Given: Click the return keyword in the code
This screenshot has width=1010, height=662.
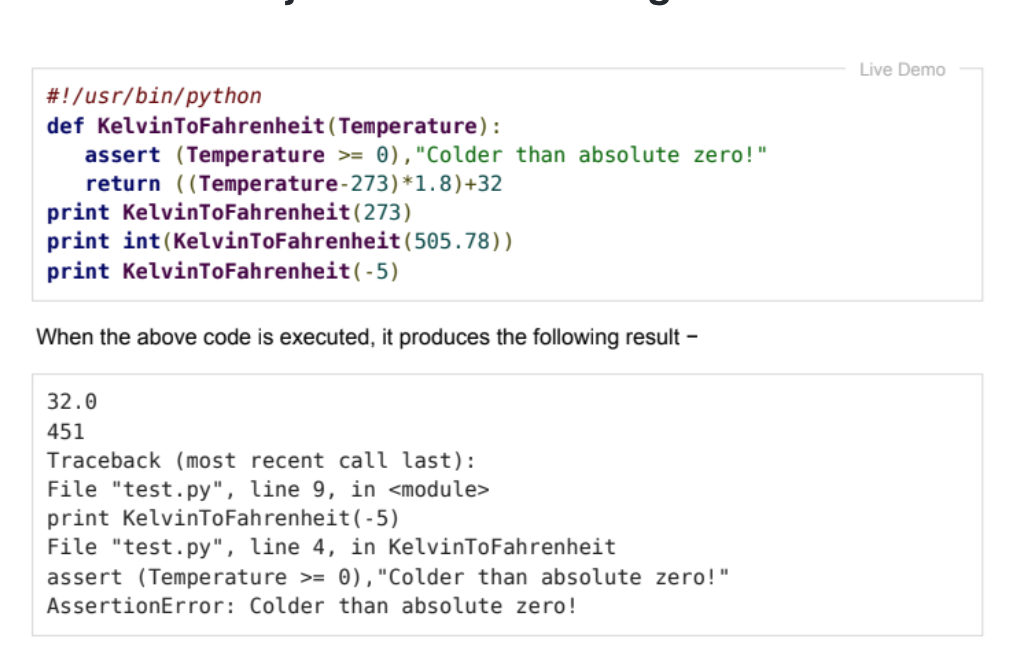Looking at the screenshot, I should click(122, 184).
